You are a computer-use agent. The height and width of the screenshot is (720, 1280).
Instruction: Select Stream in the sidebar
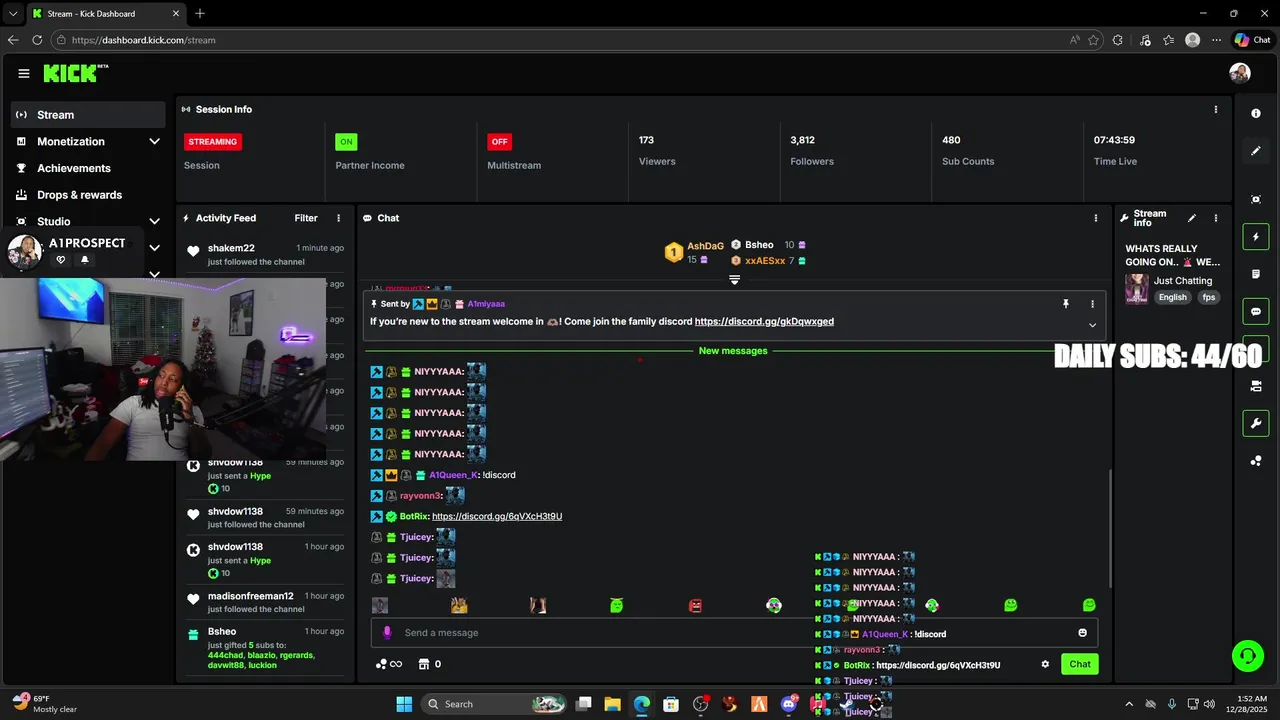(88, 115)
